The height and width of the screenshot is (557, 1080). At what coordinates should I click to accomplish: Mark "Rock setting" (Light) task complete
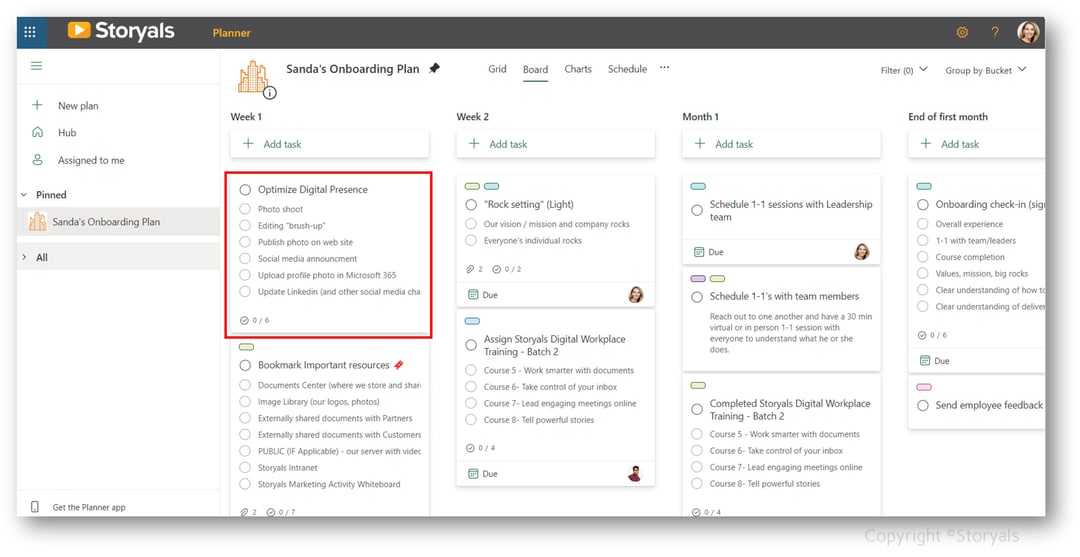471,204
